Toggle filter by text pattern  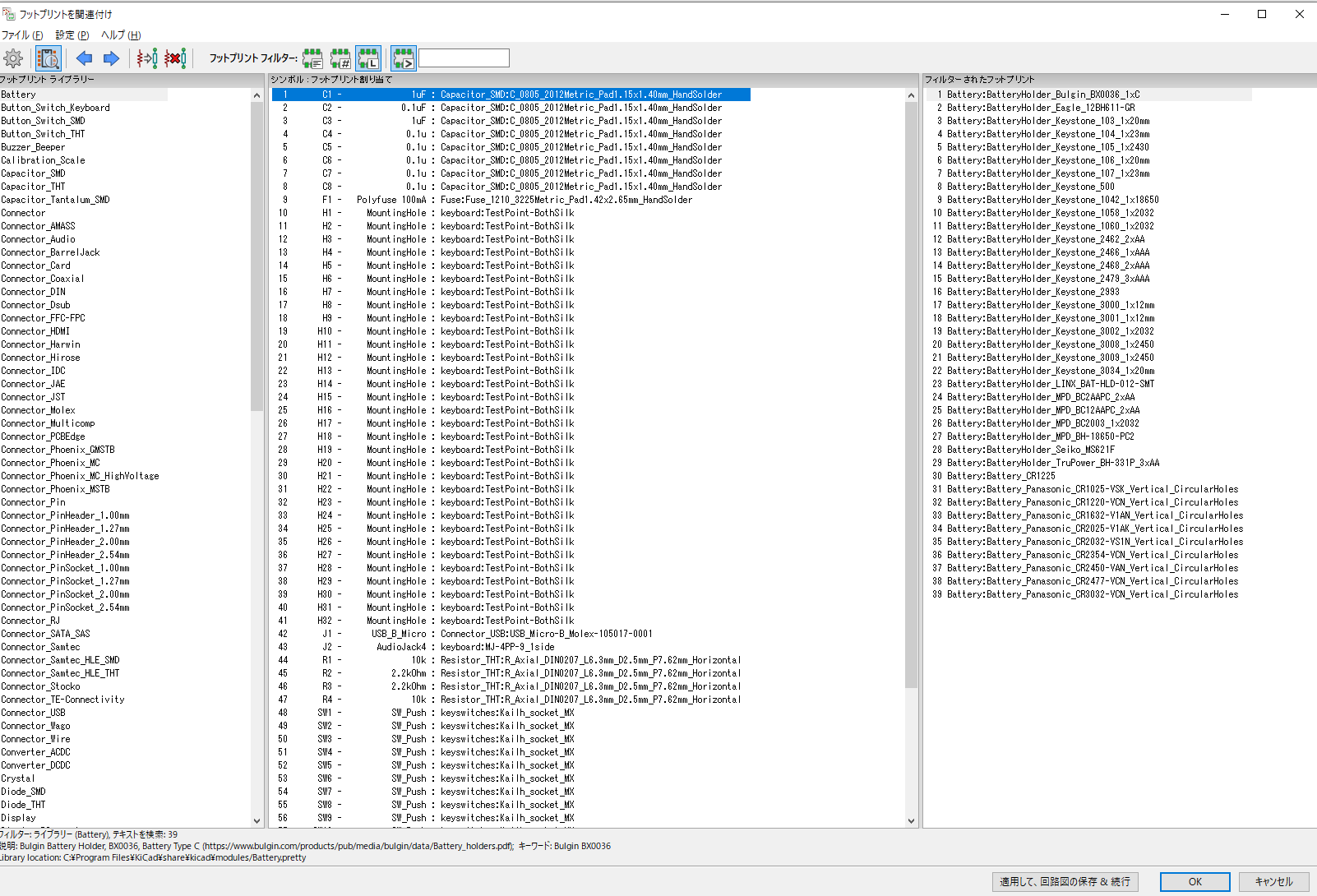pyautogui.click(x=404, y=58)
